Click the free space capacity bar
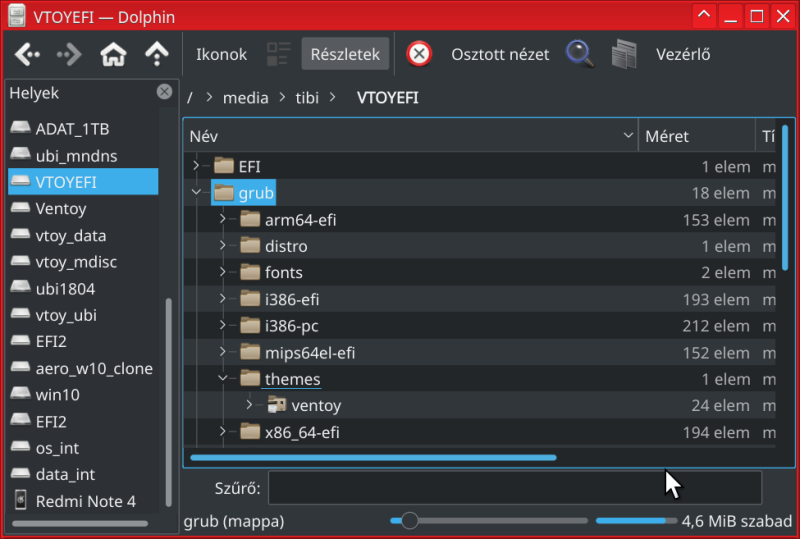Image resolution: width=800 pixels, height=539 pixels. click(x=636, y=521)
